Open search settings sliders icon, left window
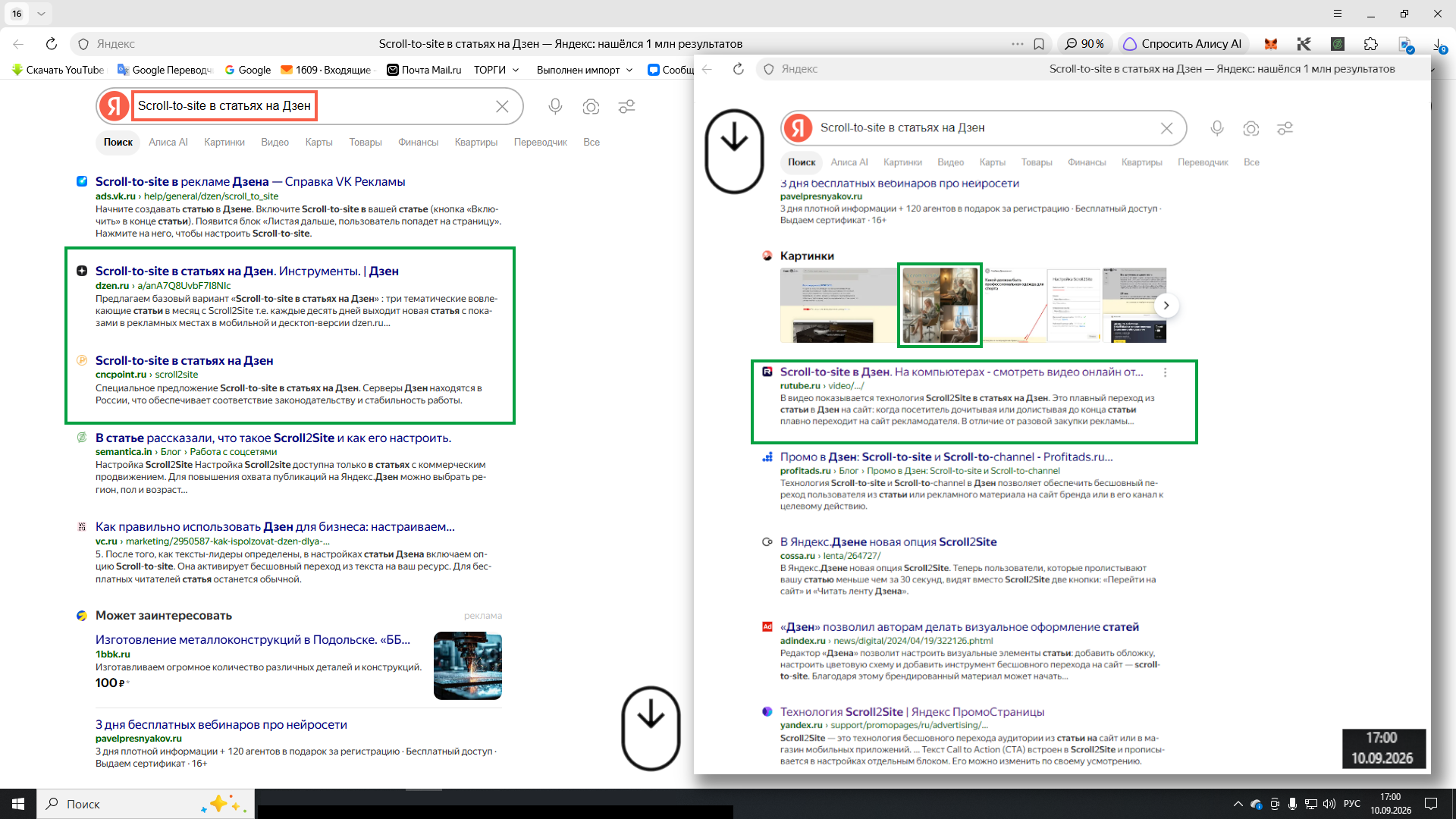The image size is (1456, 819). (x=626, y=106)
